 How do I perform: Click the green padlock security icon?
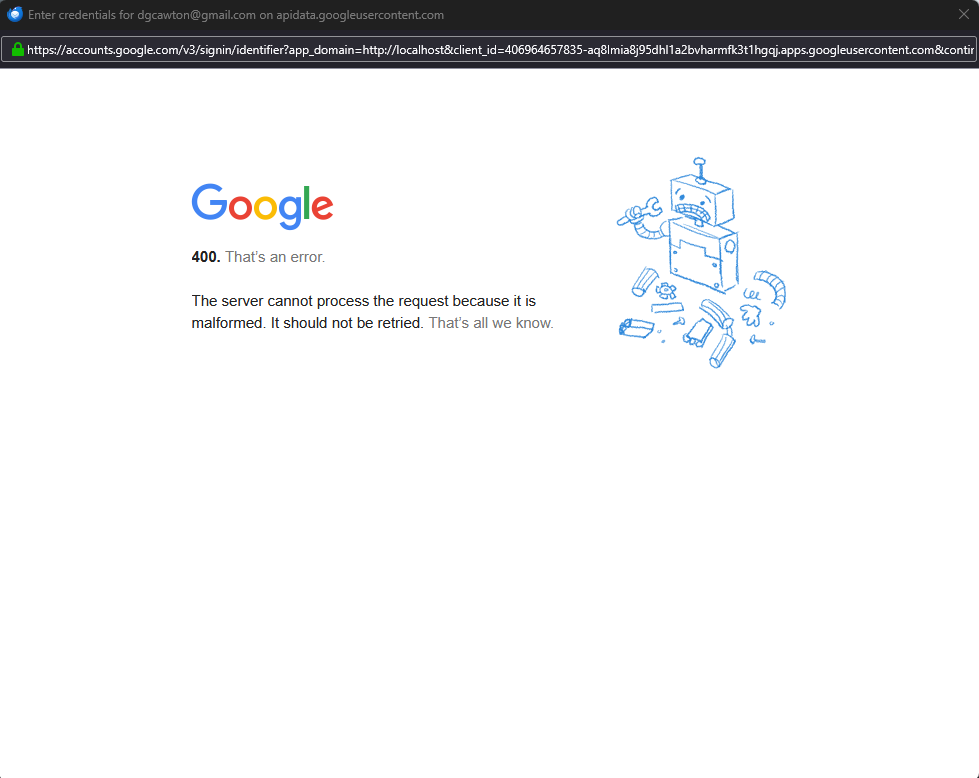17,49
